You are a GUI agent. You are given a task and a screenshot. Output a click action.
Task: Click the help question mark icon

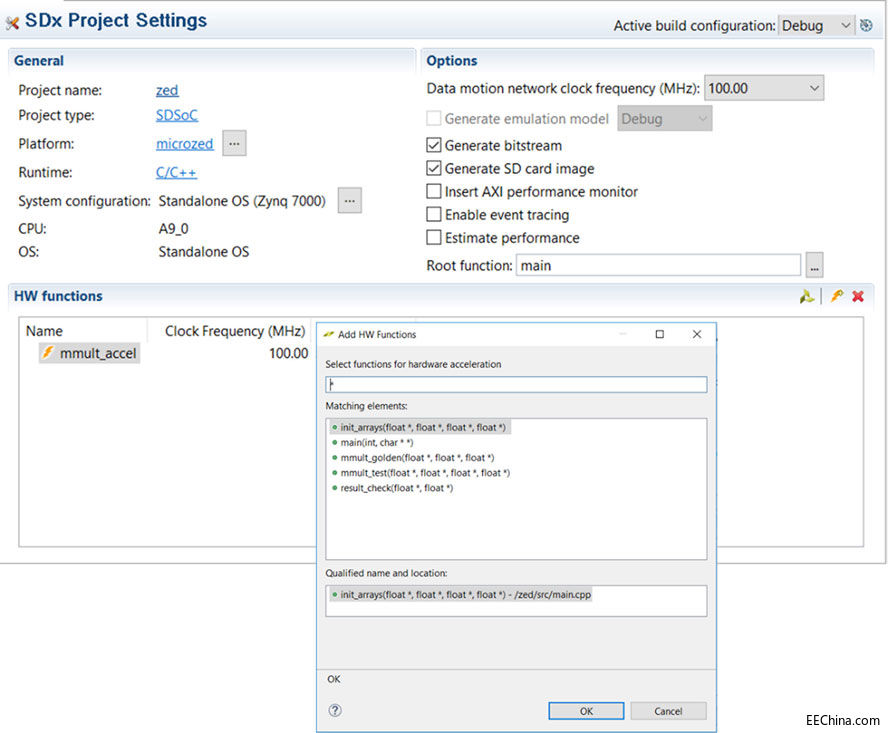pos(335,710)
